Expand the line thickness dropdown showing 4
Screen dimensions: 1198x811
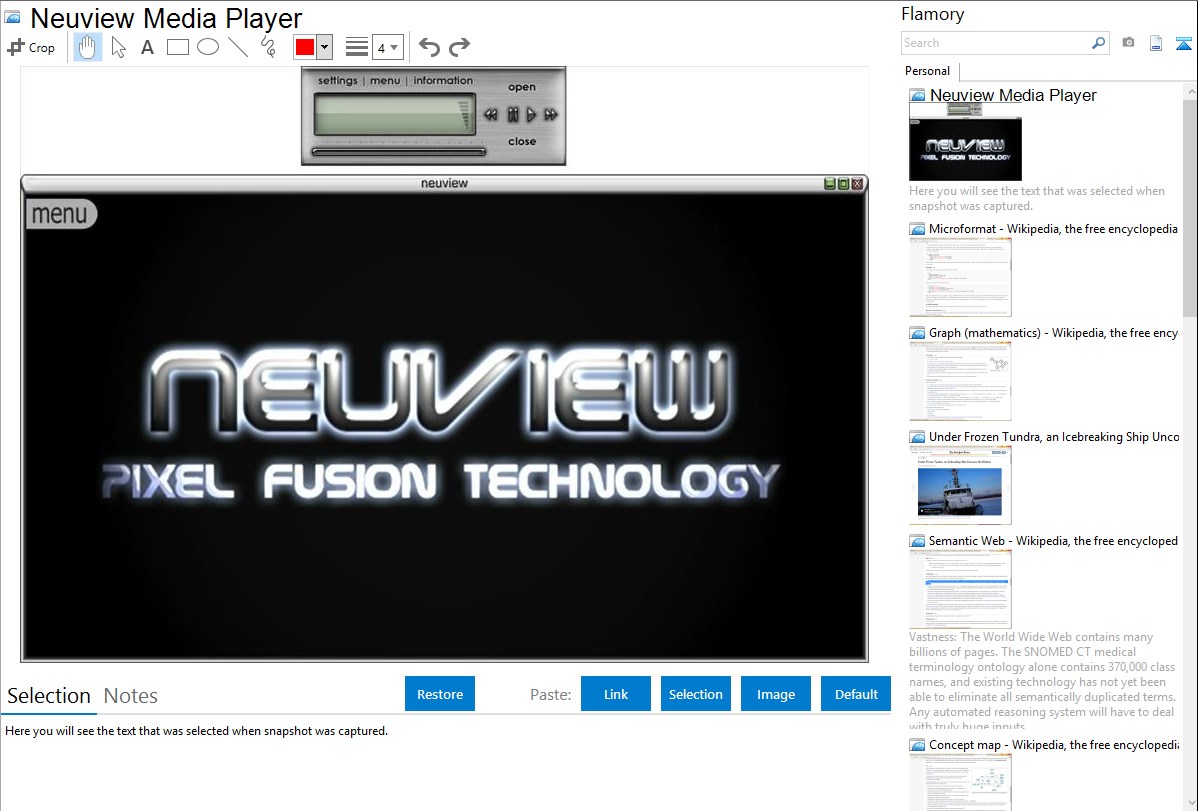(387, 47)
